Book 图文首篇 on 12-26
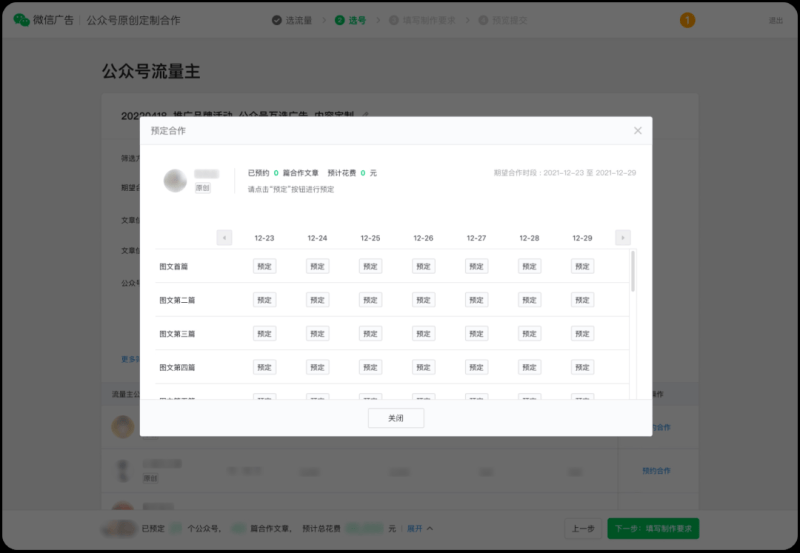This screenshot has width=800, height=553. (423, 266)
